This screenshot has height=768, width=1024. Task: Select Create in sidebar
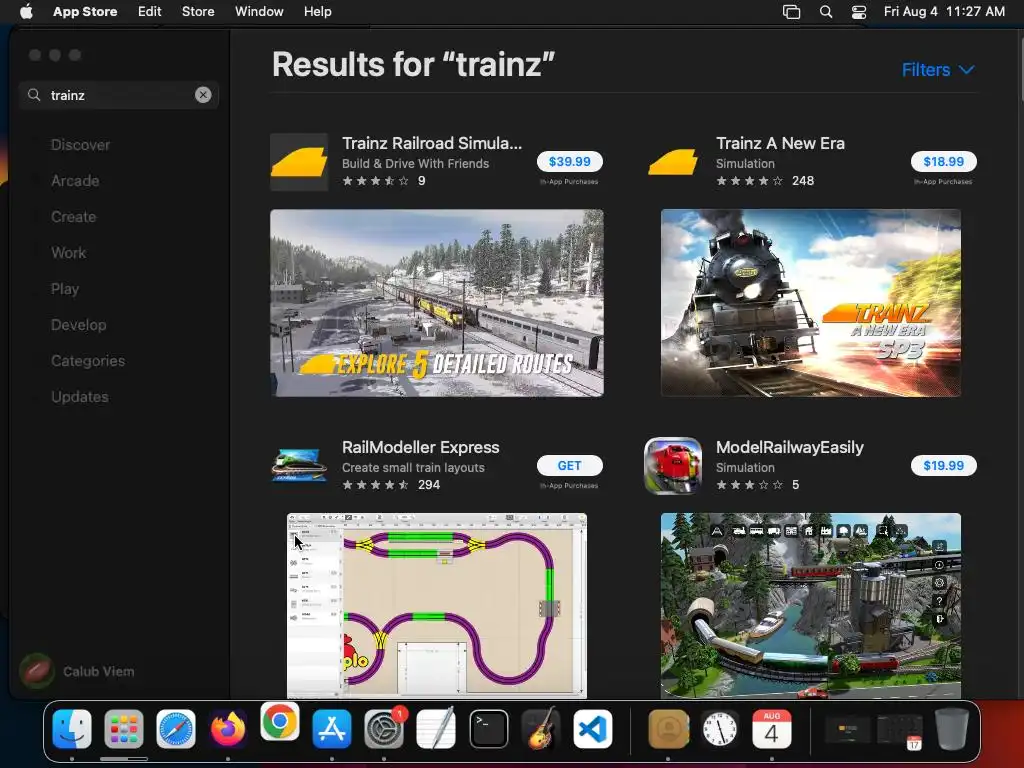pos(73,217)
